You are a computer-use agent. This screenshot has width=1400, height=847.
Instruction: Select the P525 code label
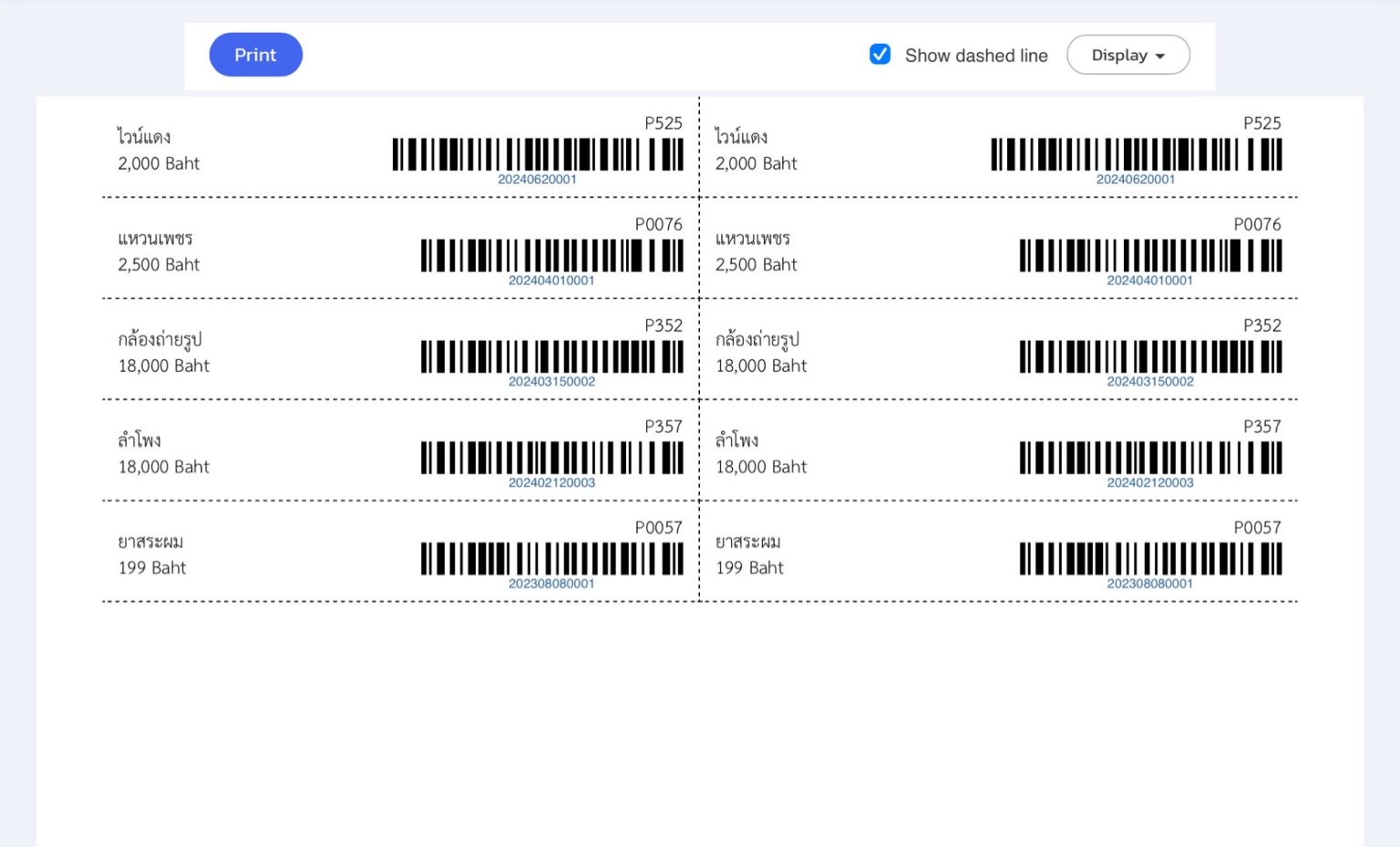point(664,122)
